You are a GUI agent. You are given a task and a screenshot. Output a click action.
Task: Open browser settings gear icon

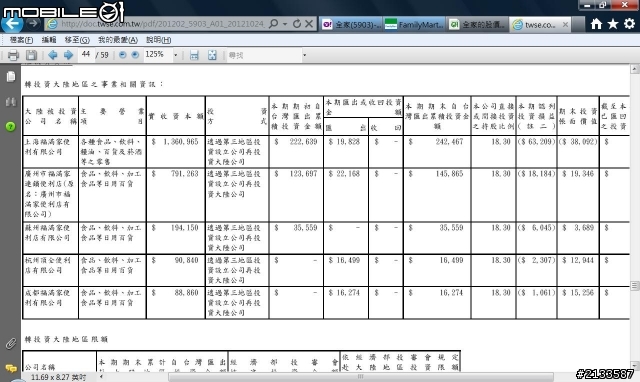click(x=630, y=24)
